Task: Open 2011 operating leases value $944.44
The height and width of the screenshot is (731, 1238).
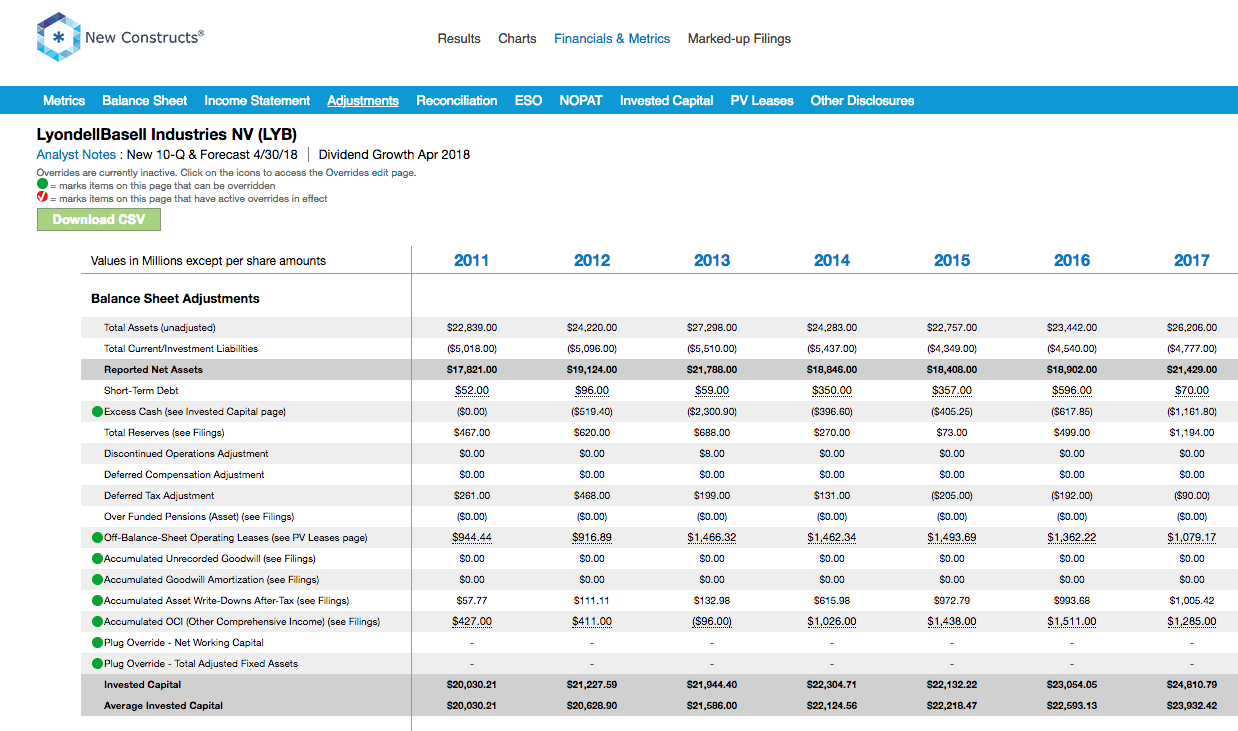Action: (x=472, y=538)
